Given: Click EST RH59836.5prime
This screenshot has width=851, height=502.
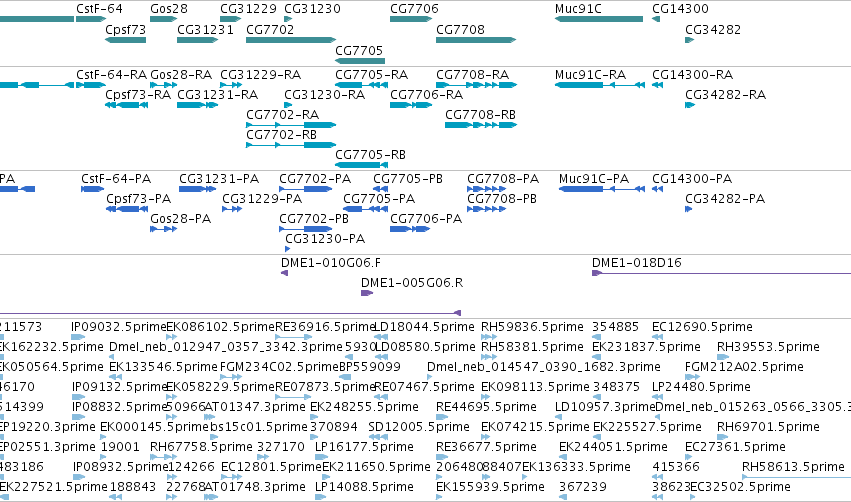Looking at the screenshot, I should tap(489, 337).
